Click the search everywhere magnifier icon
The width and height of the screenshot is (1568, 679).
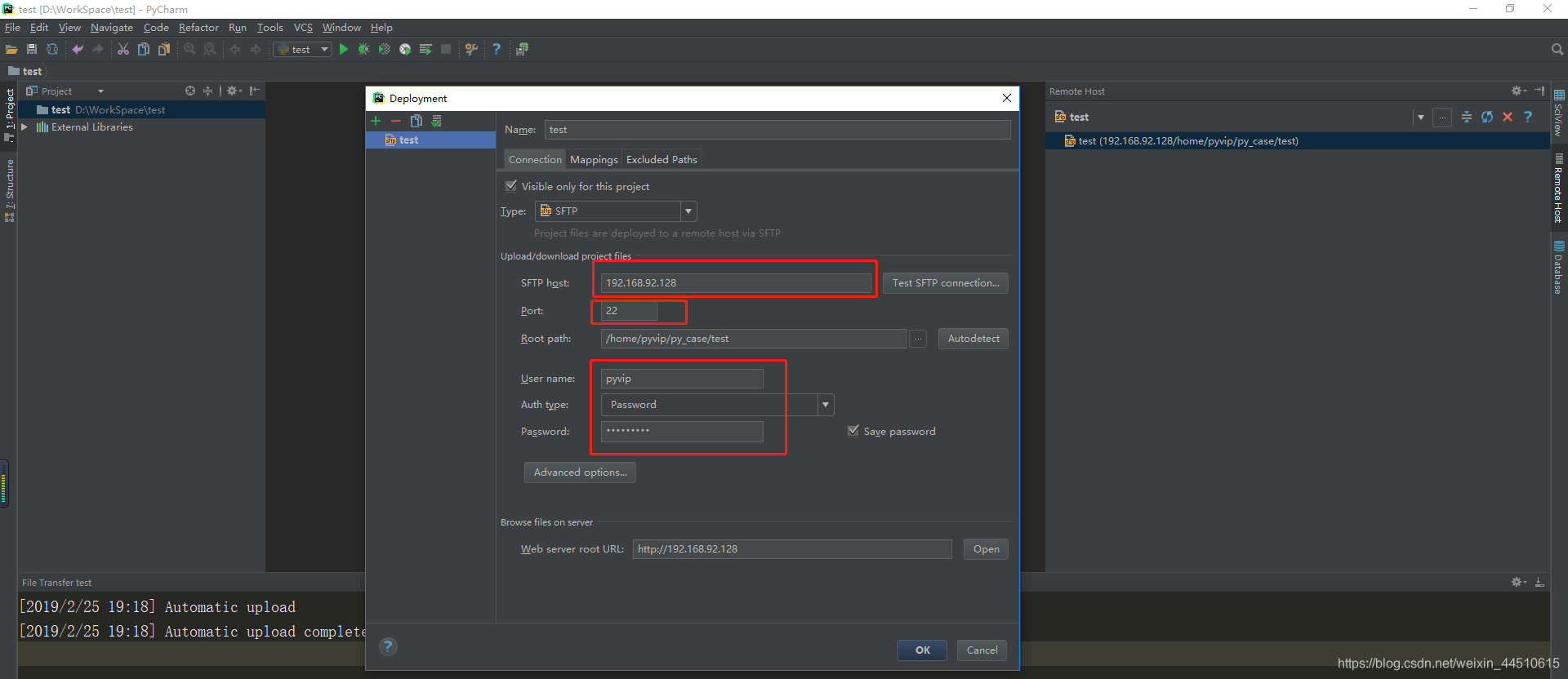(x=1557, y=50)
